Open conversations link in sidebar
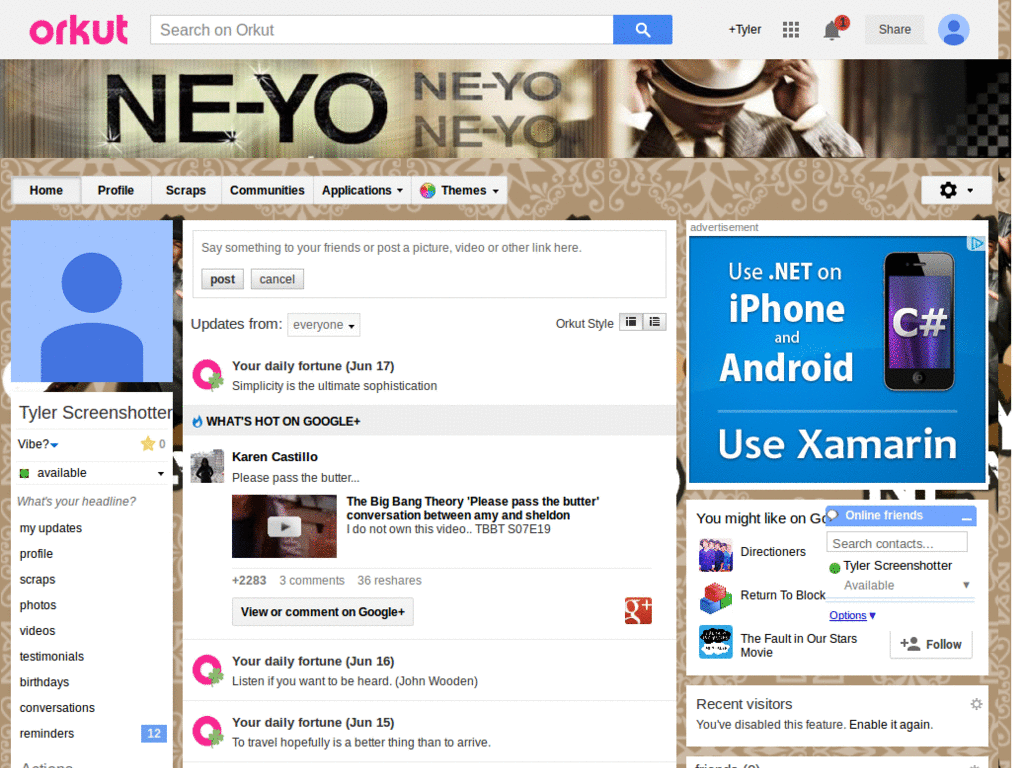 pos(57,708)
